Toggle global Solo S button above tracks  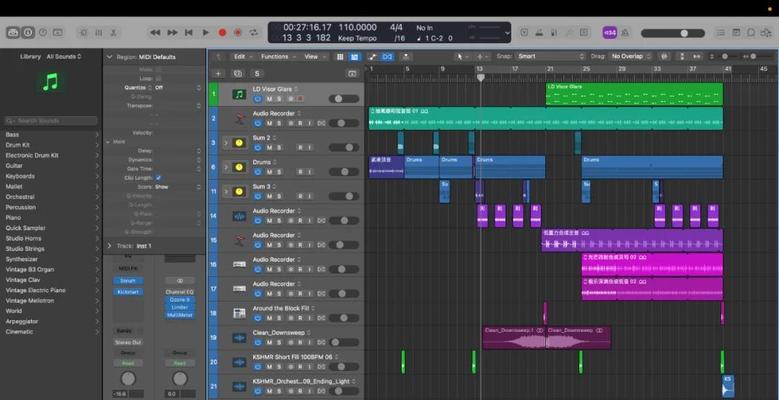(x=257, y=74)
